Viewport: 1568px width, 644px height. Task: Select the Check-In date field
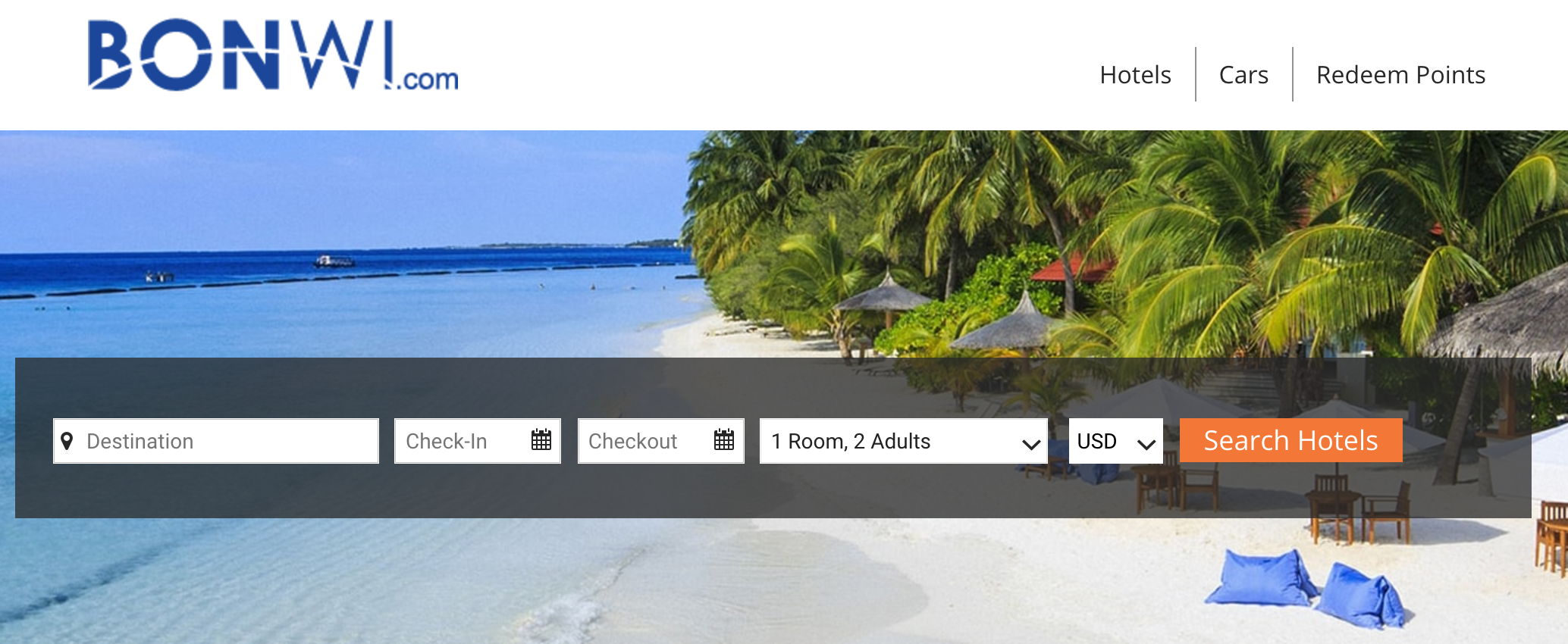478,441
